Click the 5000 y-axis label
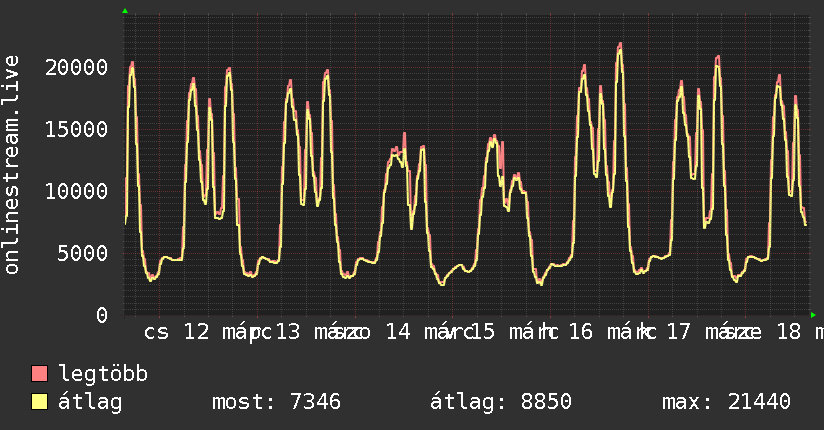824x430 pixels. click(83, 253)
